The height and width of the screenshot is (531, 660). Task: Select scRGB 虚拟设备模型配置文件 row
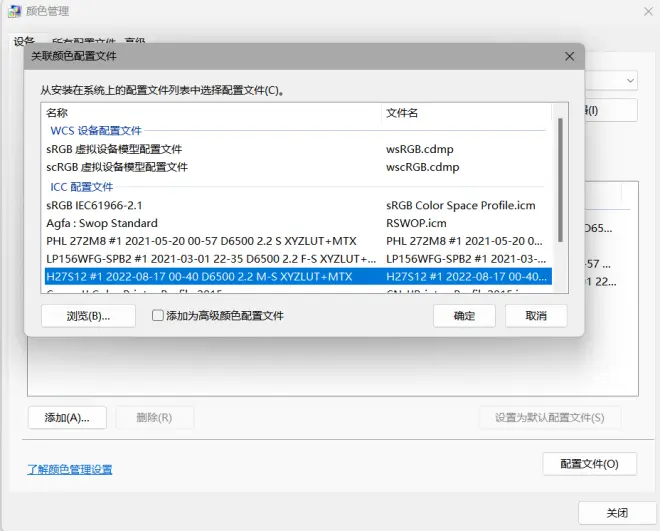tap(298, 167)
